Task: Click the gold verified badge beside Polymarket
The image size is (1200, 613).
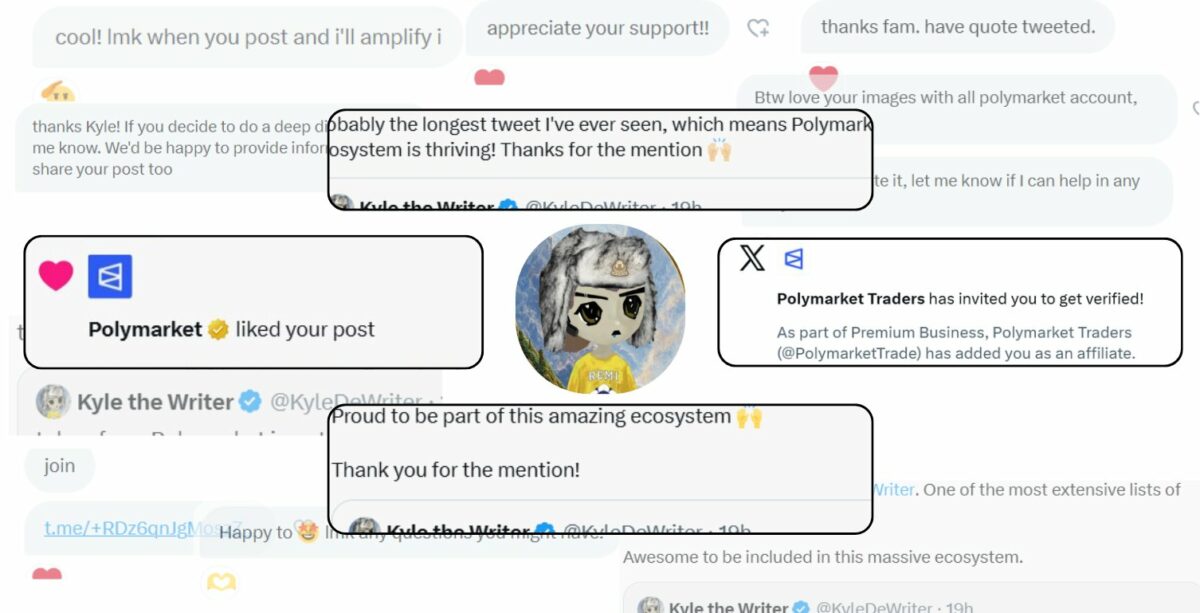Action: pyautogui.click(x=218, y=329)
